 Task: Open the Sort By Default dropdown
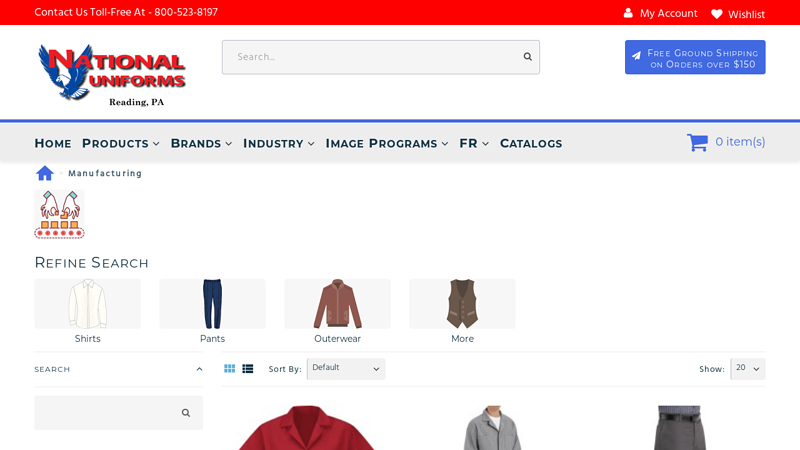(x=346, y=368)
